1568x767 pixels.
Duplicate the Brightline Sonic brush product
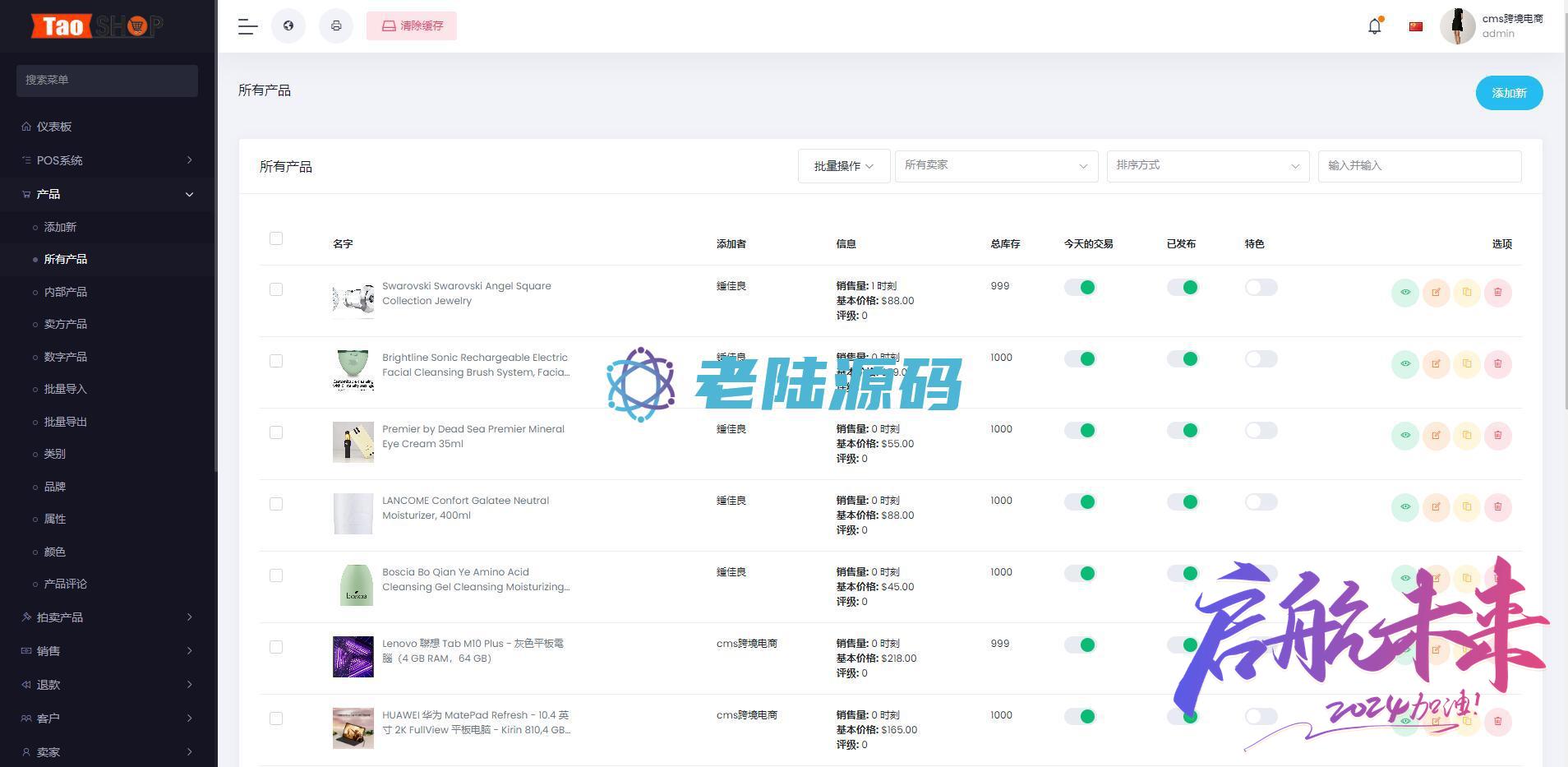click(1467, 364)
